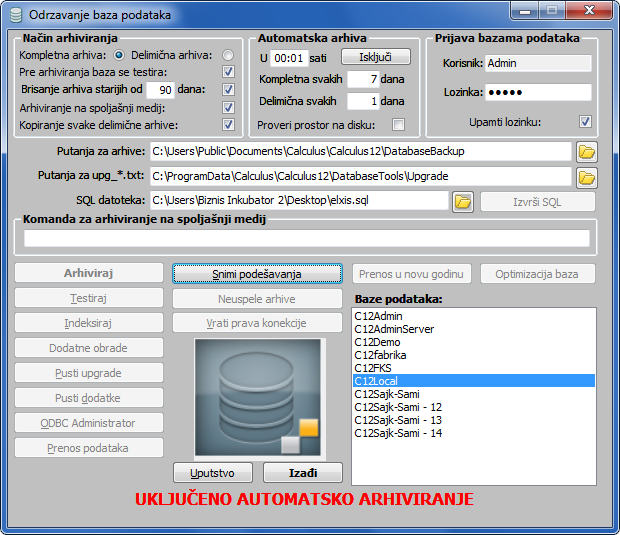Click Dodatne obrade button
Viewport: 620px width, 535px height.
click(x=89, y=348)
